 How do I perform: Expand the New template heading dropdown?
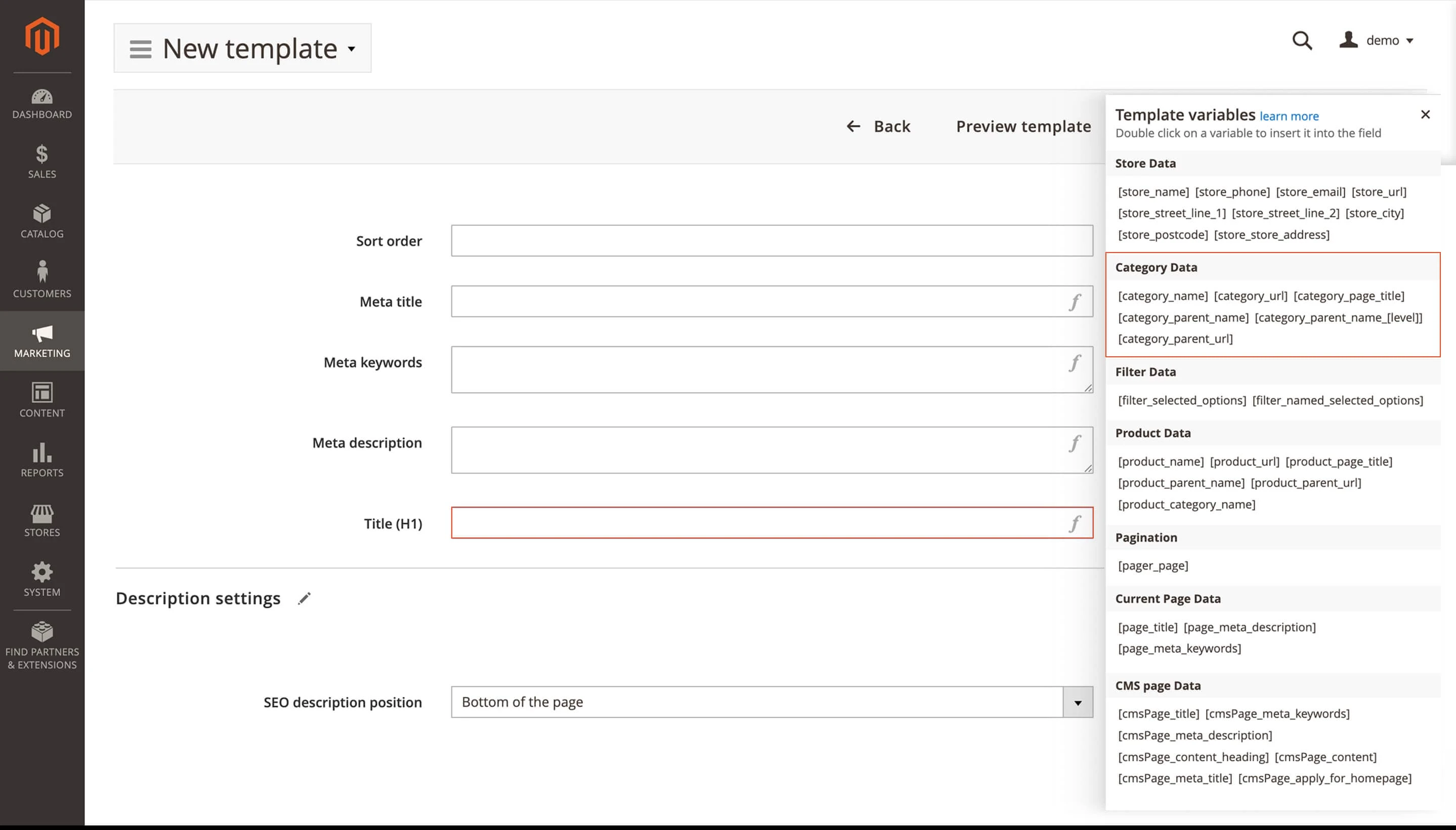click(x=352, y=49)
